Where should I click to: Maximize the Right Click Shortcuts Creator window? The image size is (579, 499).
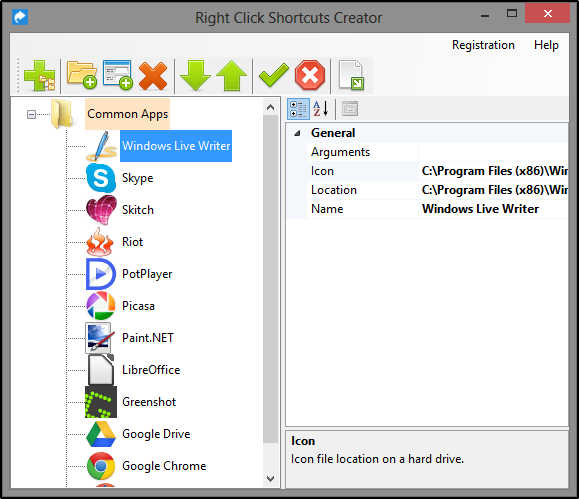click(x=512, y=14)
